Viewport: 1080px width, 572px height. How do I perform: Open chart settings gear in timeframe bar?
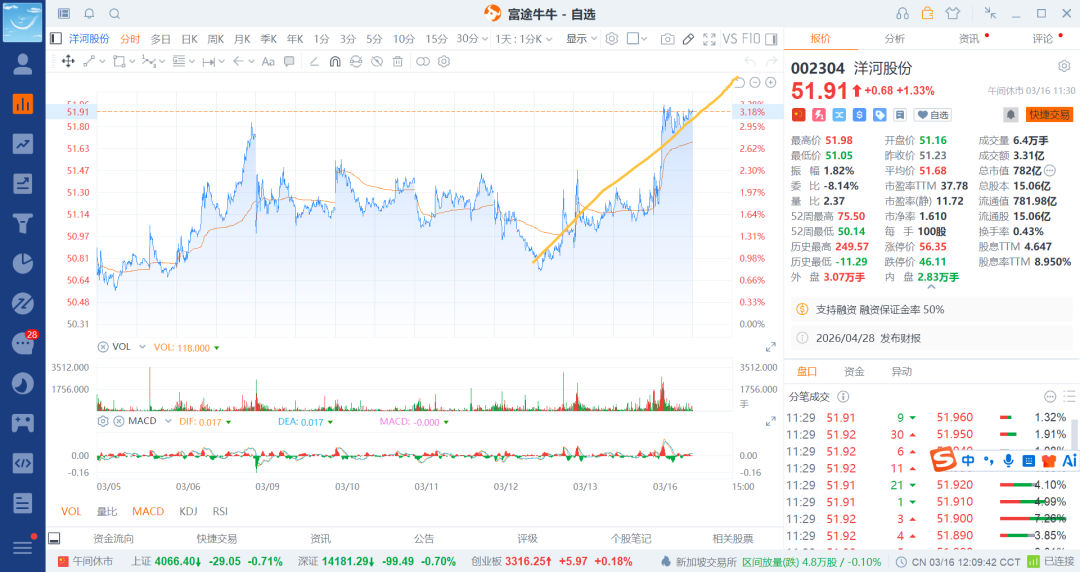click(x=612, y=39)
